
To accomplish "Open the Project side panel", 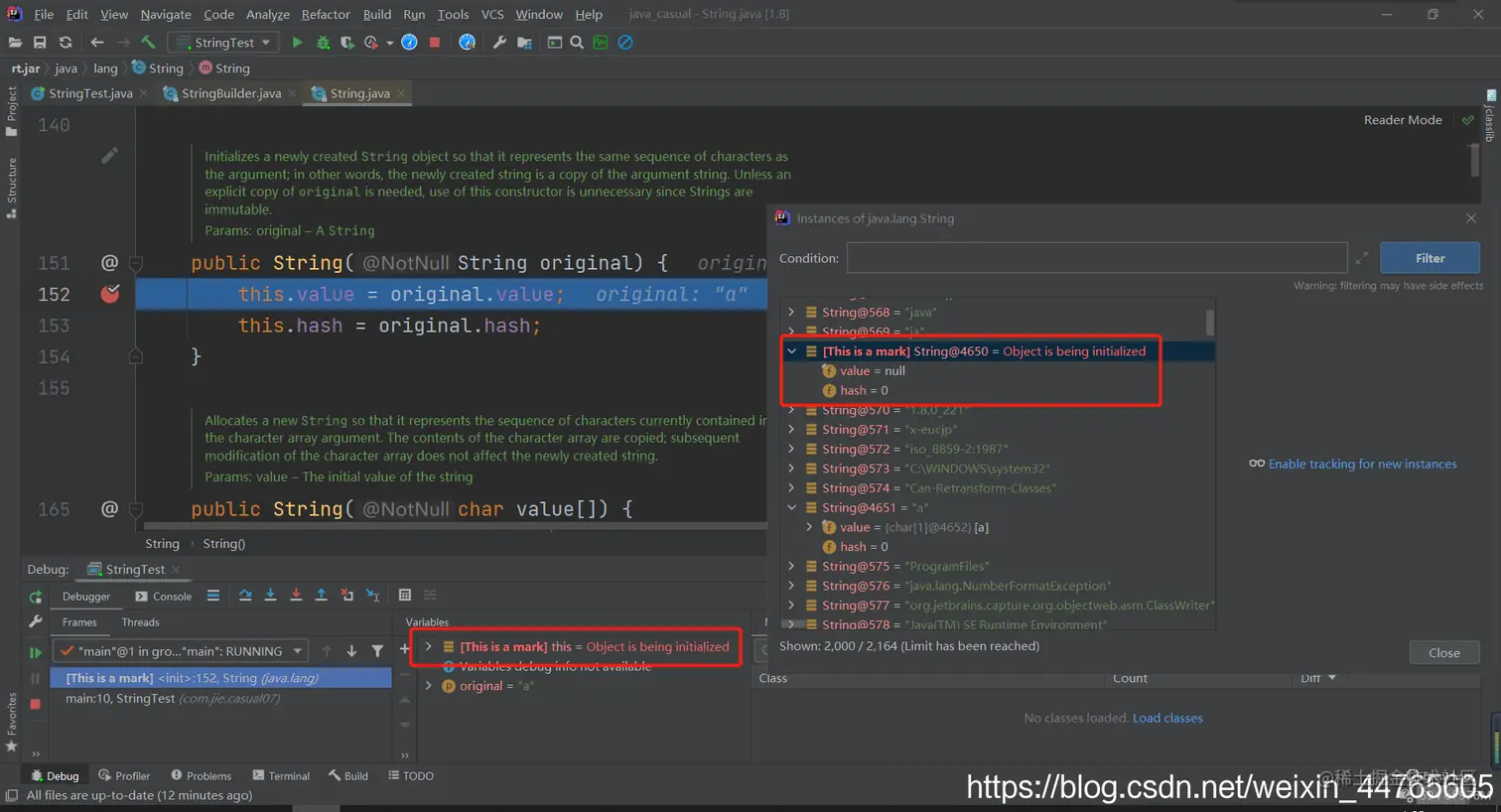I will coord(12,110).
